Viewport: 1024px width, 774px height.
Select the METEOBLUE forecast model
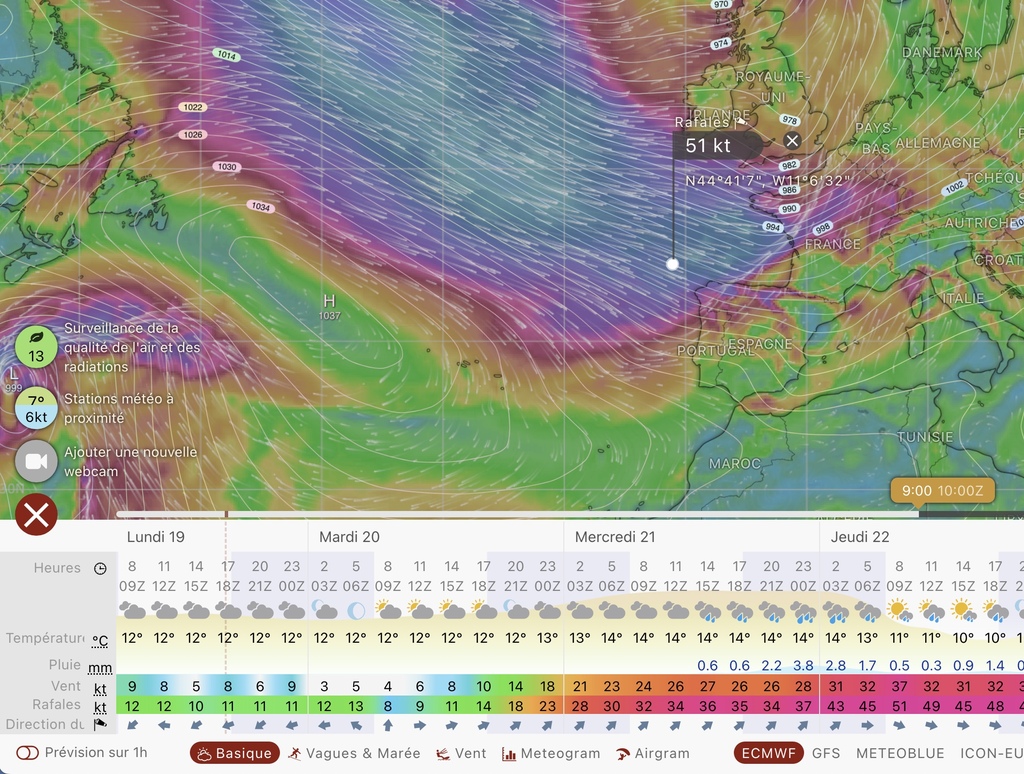pyautogui.click(x=900, y=753)
